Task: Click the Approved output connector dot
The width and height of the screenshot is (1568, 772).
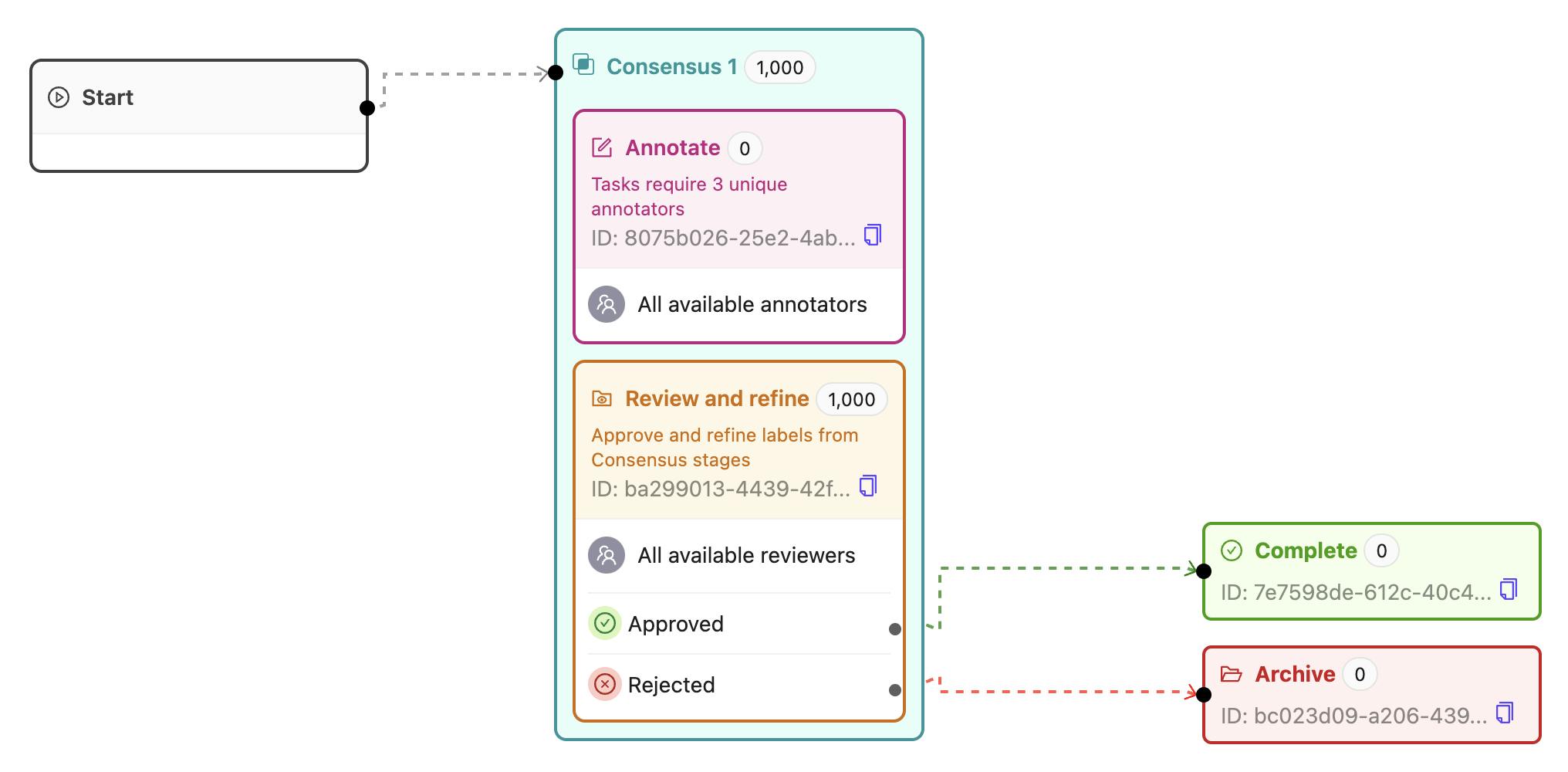Action: tap(895, 629)
